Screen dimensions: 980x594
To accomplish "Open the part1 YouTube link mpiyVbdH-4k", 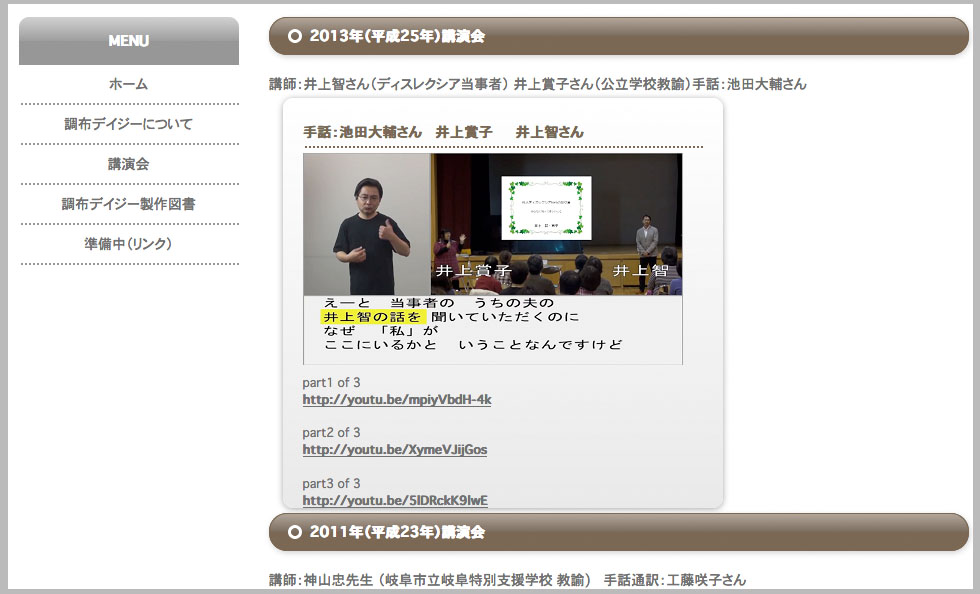I will (397, 400).
